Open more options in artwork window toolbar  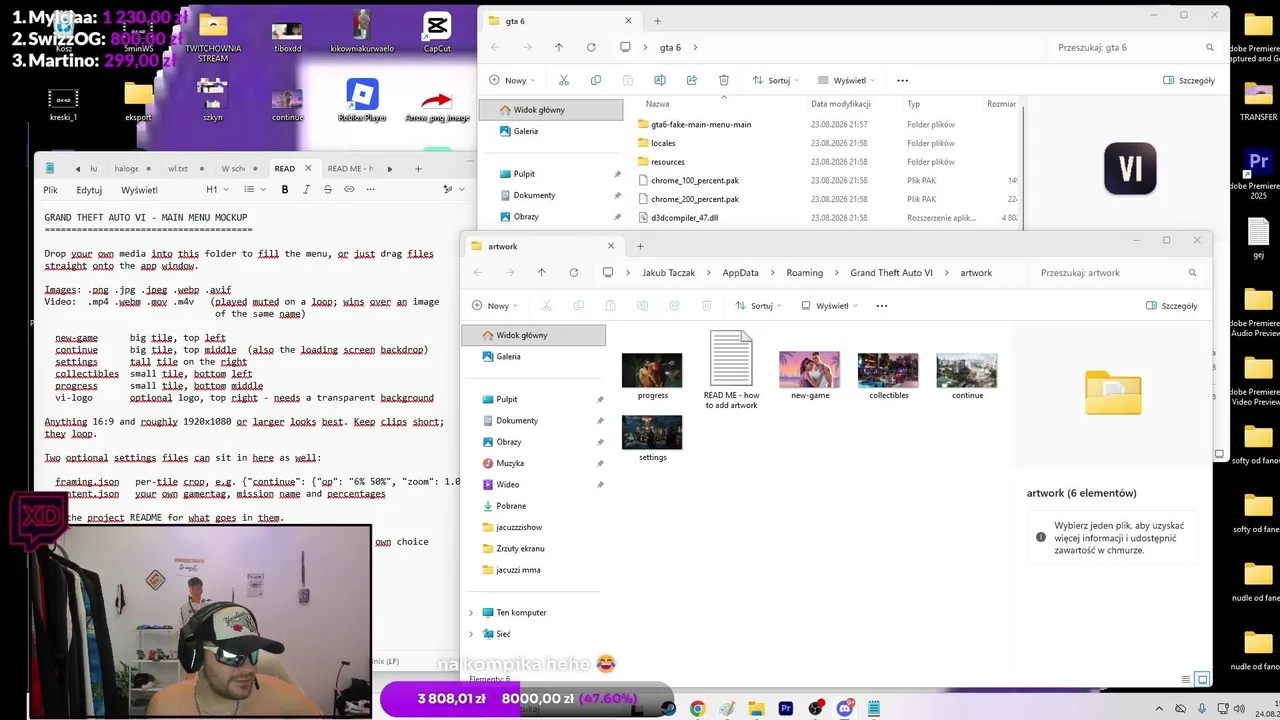coord(881,306)
